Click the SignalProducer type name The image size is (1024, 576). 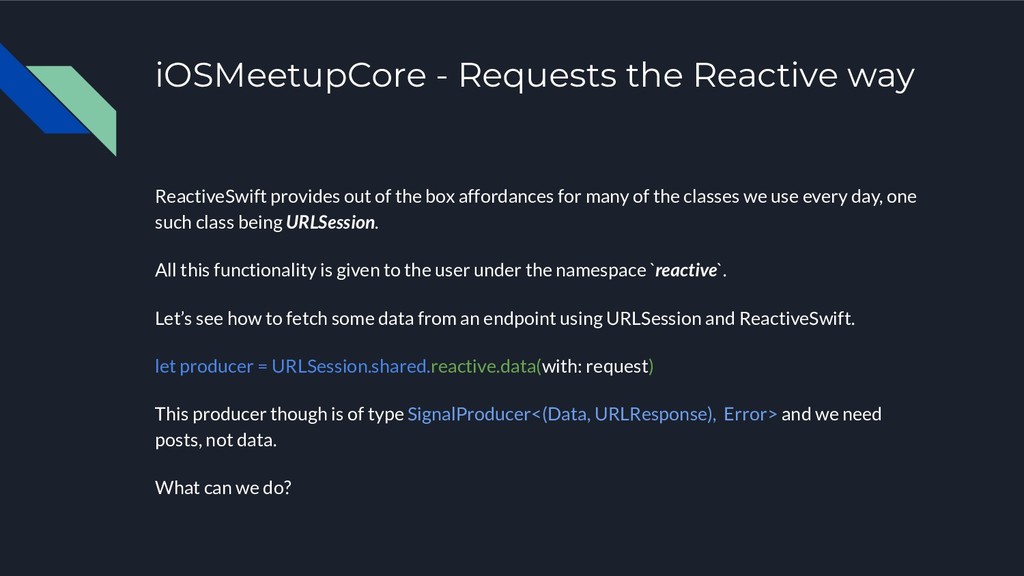(470, 414)
